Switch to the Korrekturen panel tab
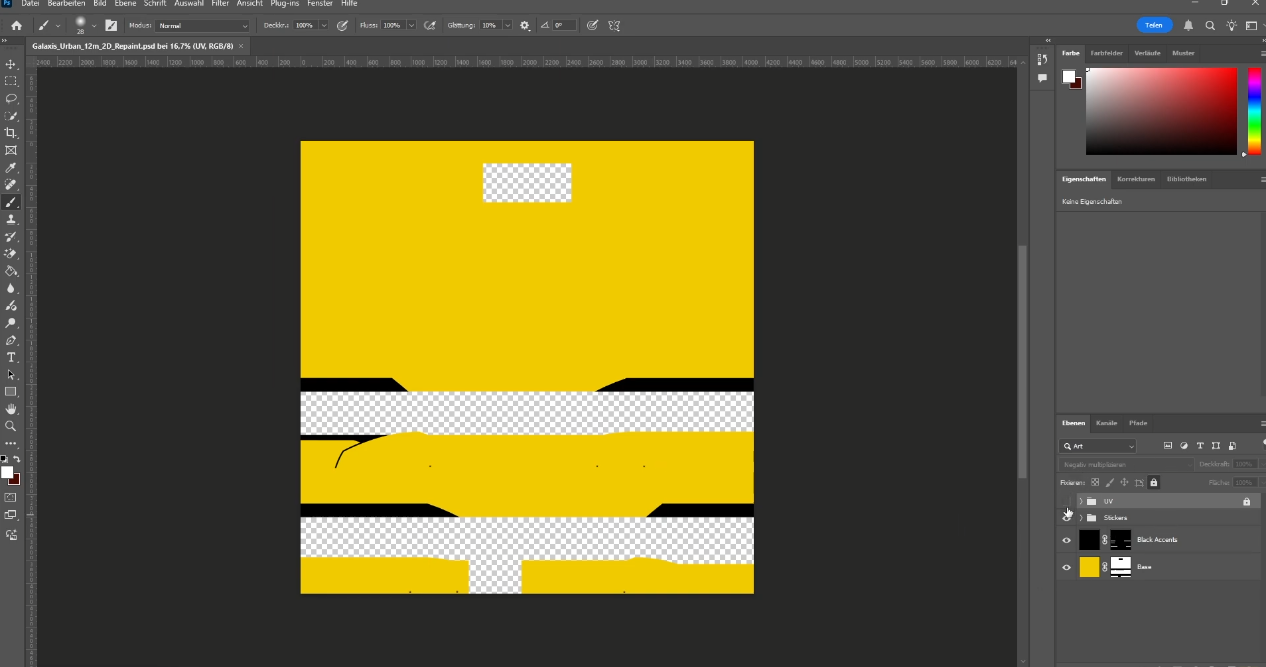This screenshot has height=667, width=1266. coord(1135,179)
